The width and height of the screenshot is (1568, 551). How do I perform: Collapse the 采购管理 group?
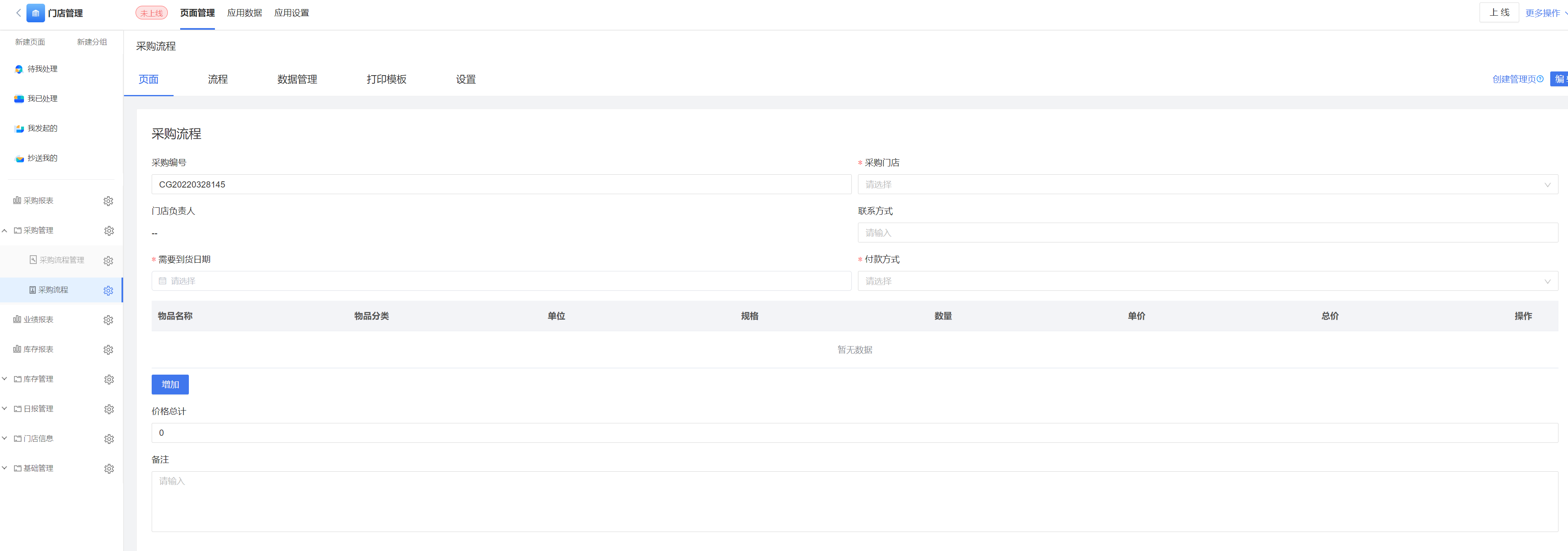5,230
